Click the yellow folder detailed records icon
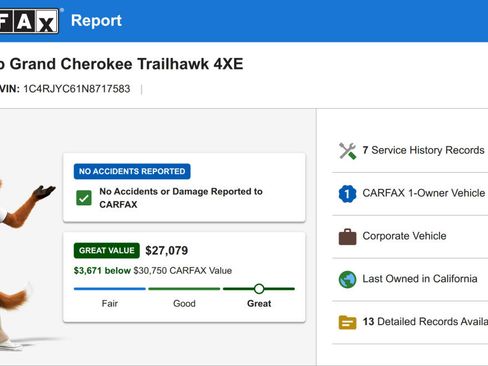The width and height of the screenshot is (488, 366). tap(347, 322)
